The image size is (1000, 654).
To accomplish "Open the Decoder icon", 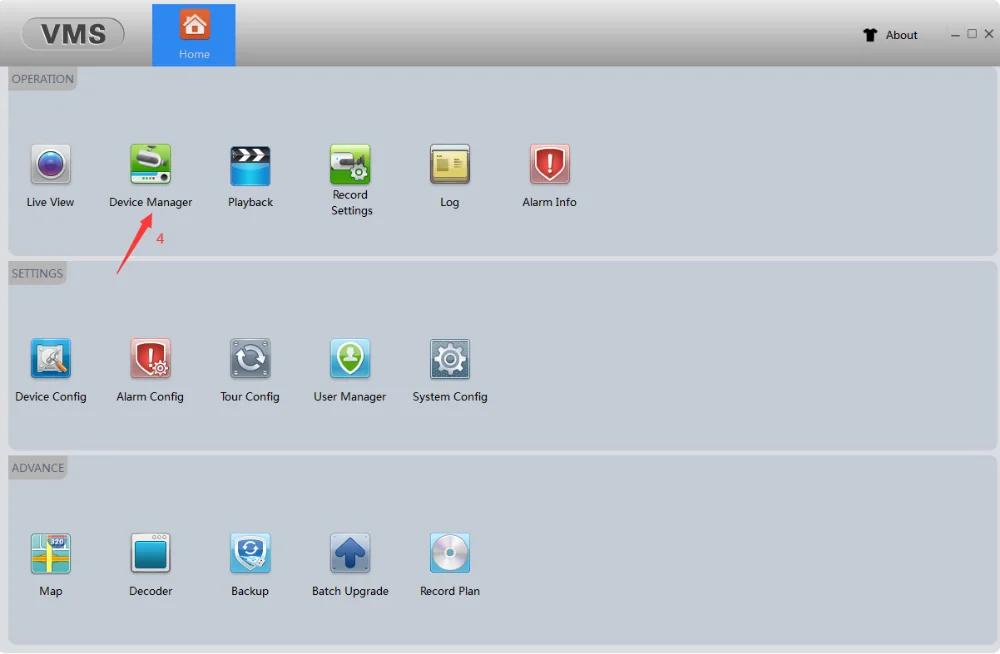I will [x=151, y=553].
